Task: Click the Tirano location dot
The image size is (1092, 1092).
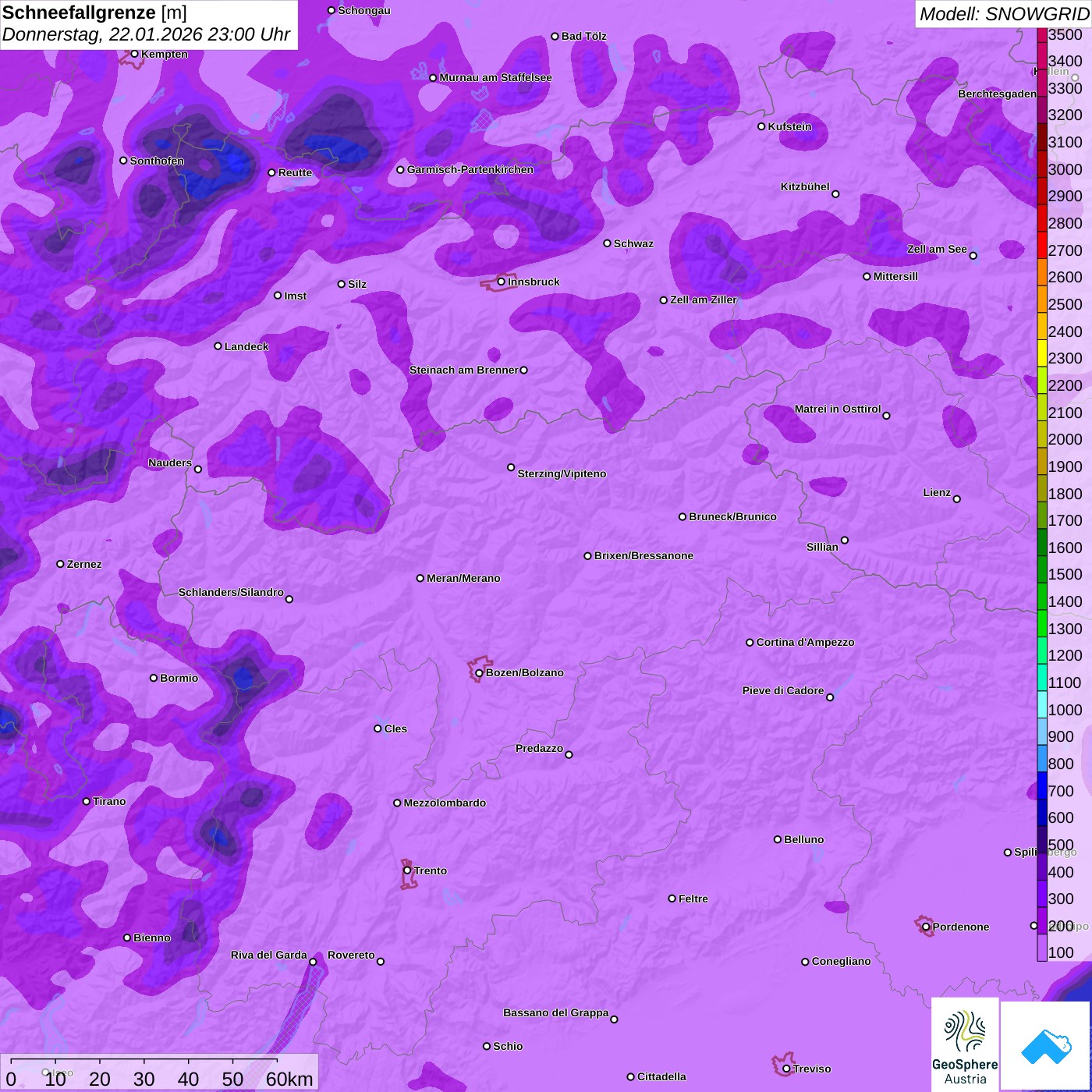Action: [87, 801]
